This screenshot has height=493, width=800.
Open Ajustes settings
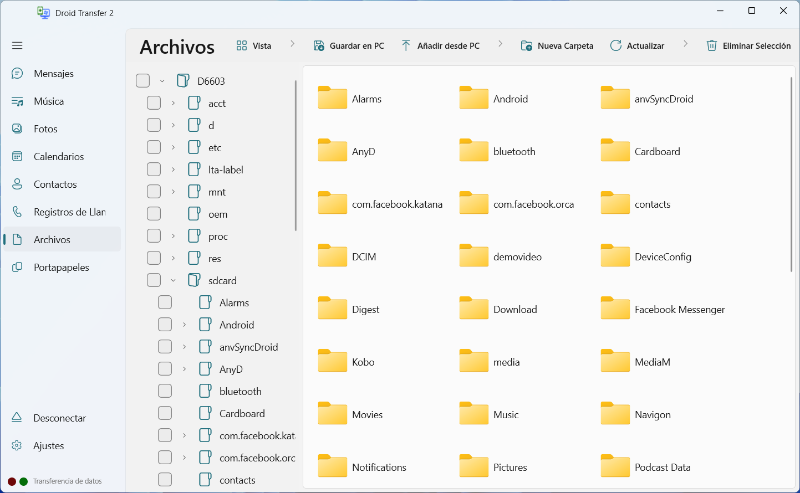tap(62, 446)
